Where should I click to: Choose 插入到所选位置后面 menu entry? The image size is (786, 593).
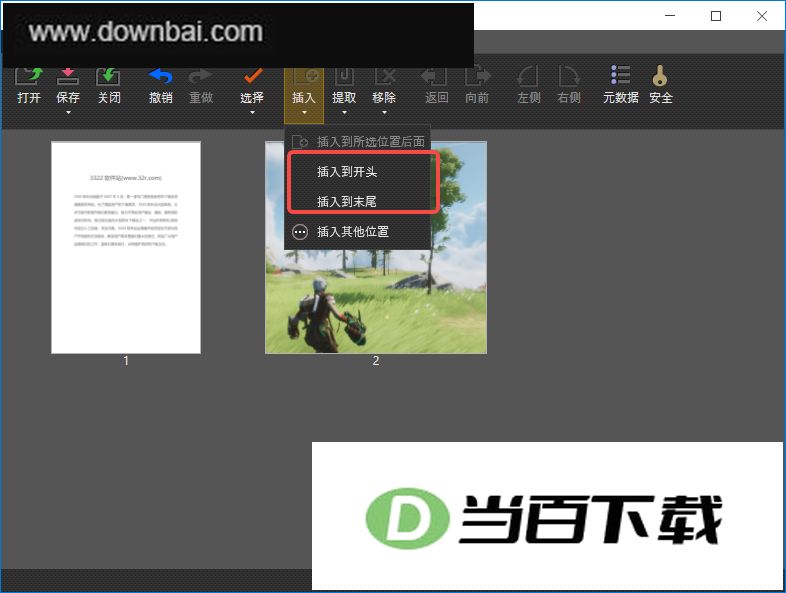click(357, 142)
